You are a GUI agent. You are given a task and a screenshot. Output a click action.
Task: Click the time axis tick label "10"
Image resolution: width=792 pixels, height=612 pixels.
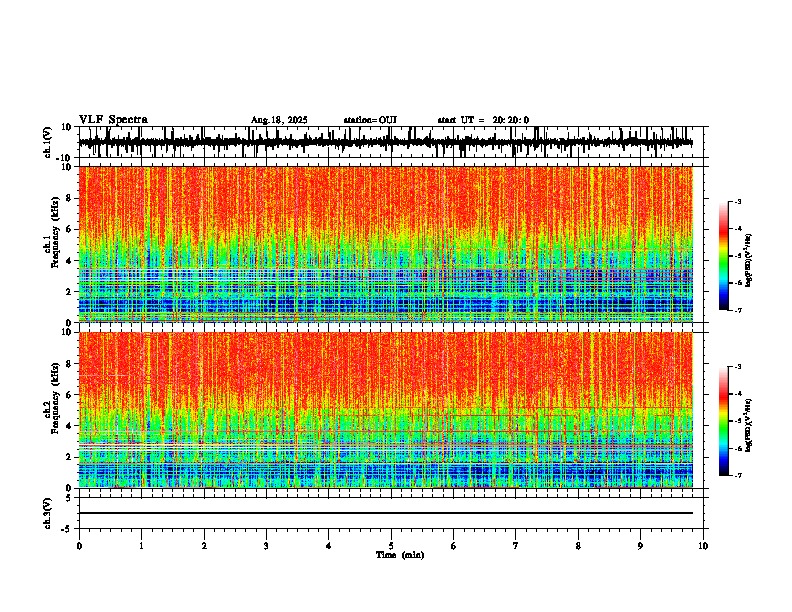pos(703,546)
